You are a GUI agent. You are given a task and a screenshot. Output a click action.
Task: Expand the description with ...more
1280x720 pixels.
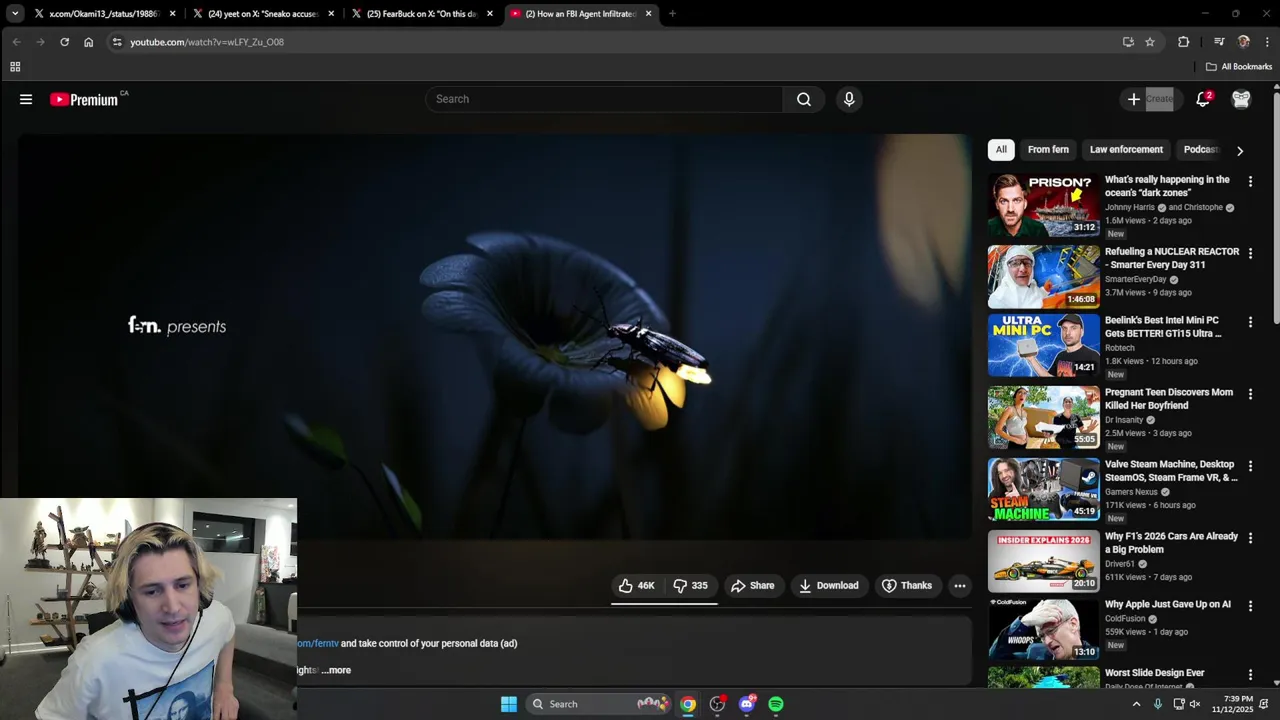pos(336,670)
